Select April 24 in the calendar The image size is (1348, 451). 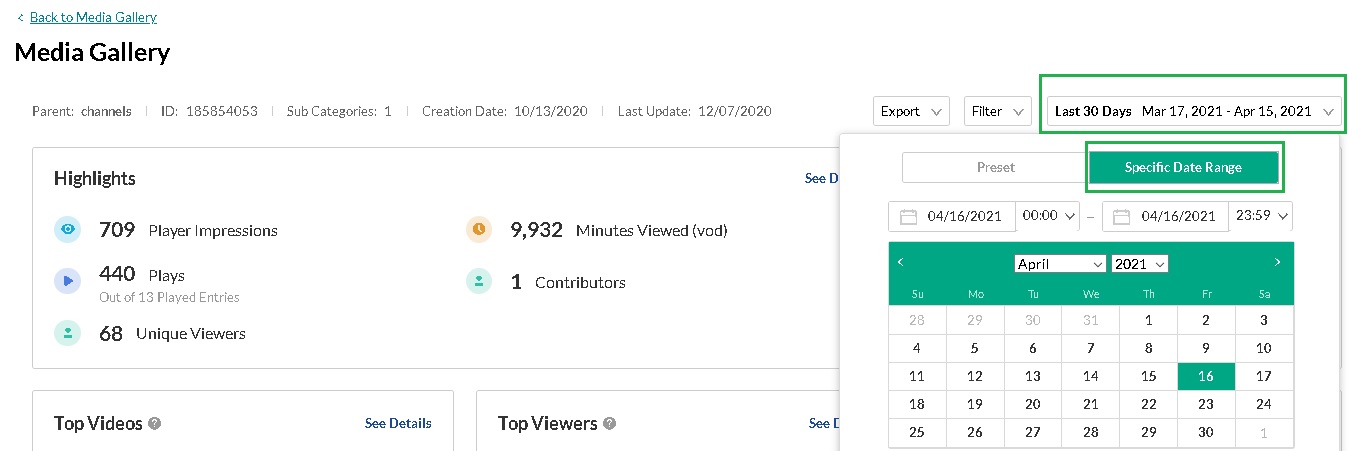tap(1264, 404)
